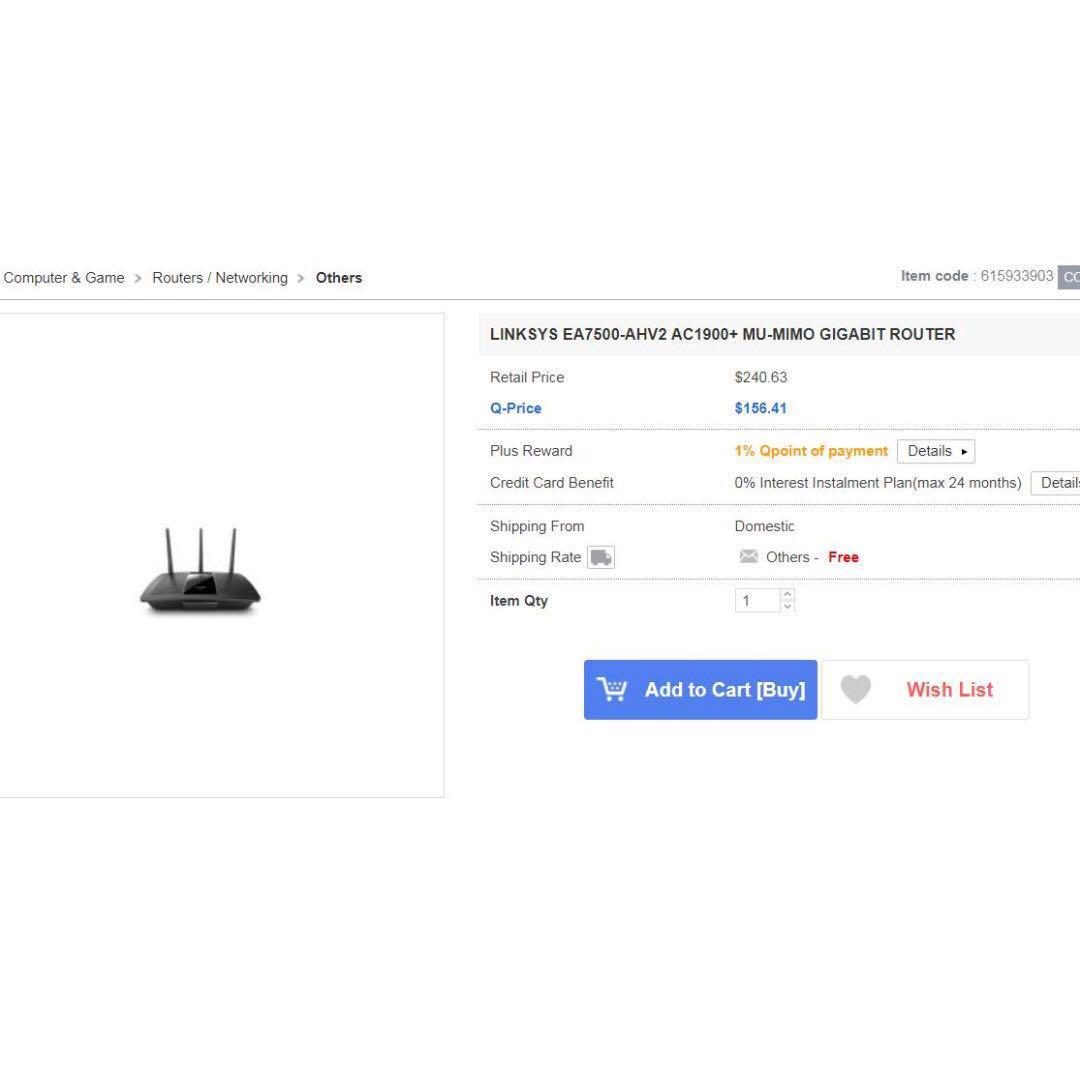Expand the Plus Reward Details dropdown
1080x1080 pixels.
coord(936,451)
